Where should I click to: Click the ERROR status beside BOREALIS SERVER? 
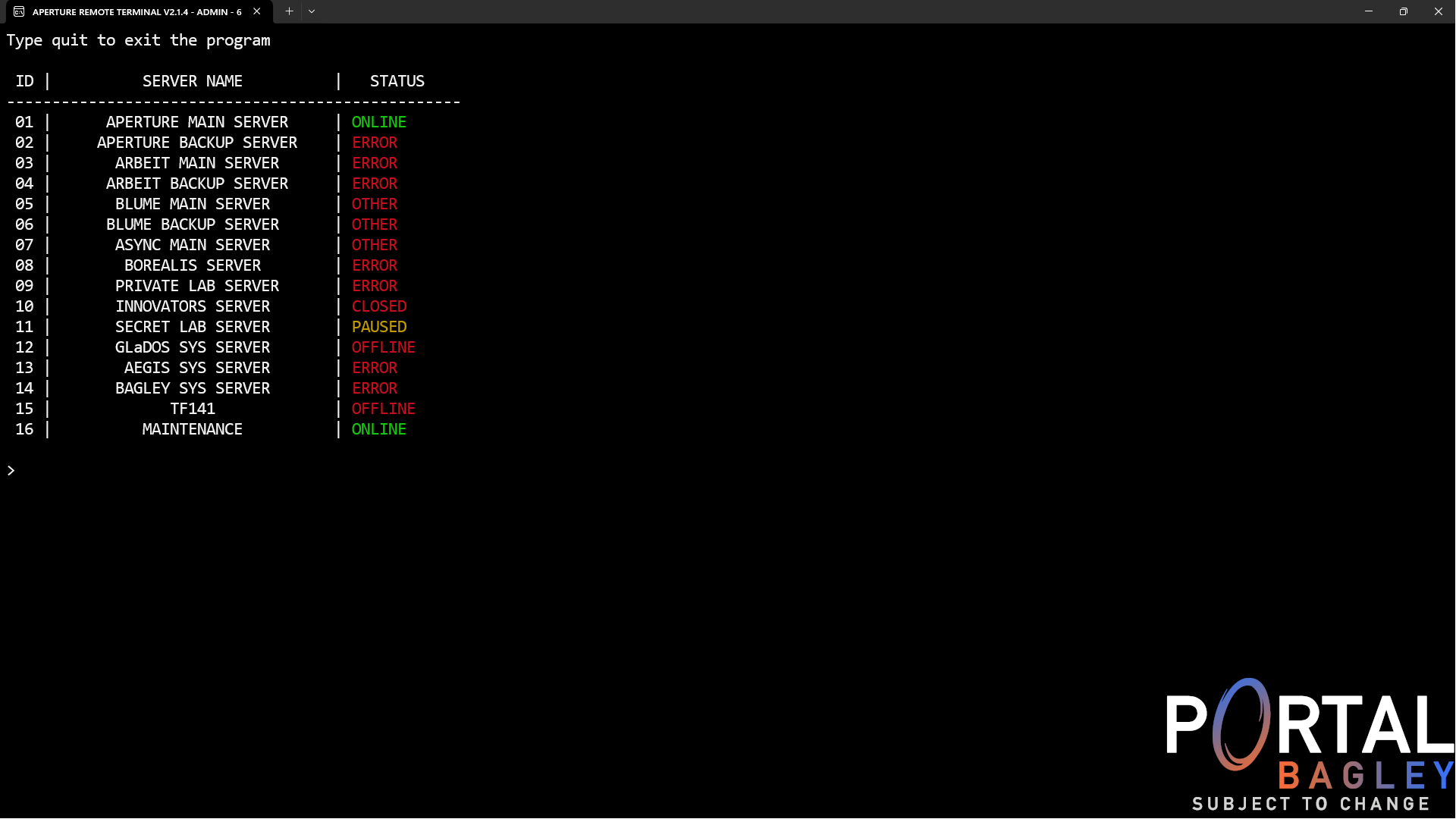pyautogui.click(x=374, y=265)
